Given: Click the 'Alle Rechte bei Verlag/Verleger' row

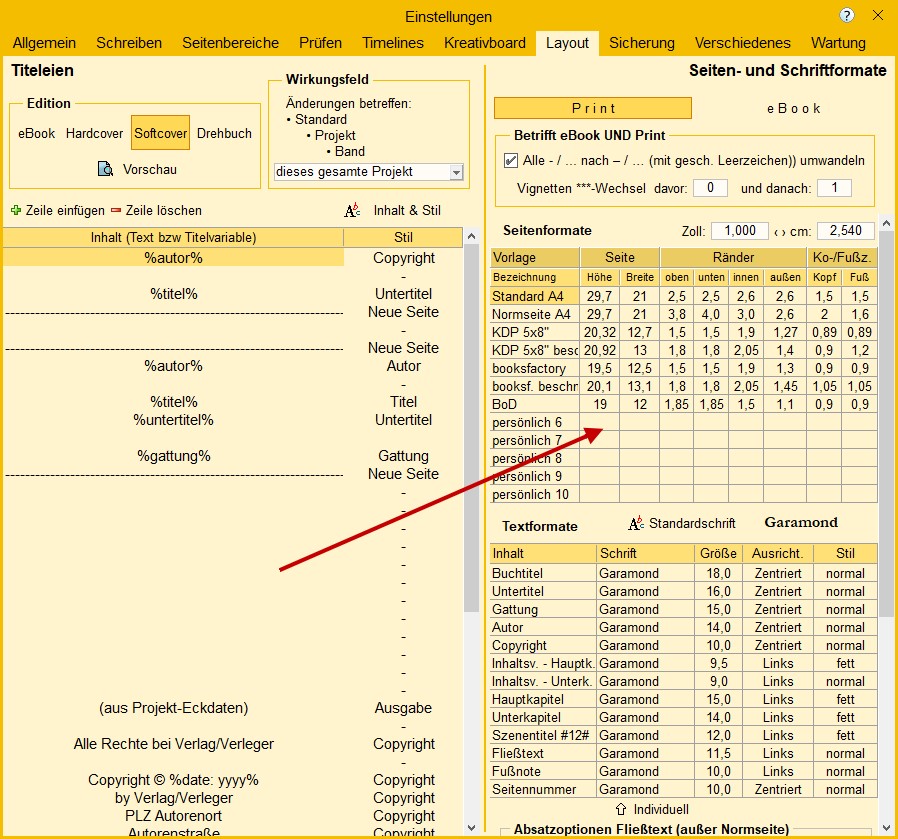Looking at the screenshot, I should point(174,744).
